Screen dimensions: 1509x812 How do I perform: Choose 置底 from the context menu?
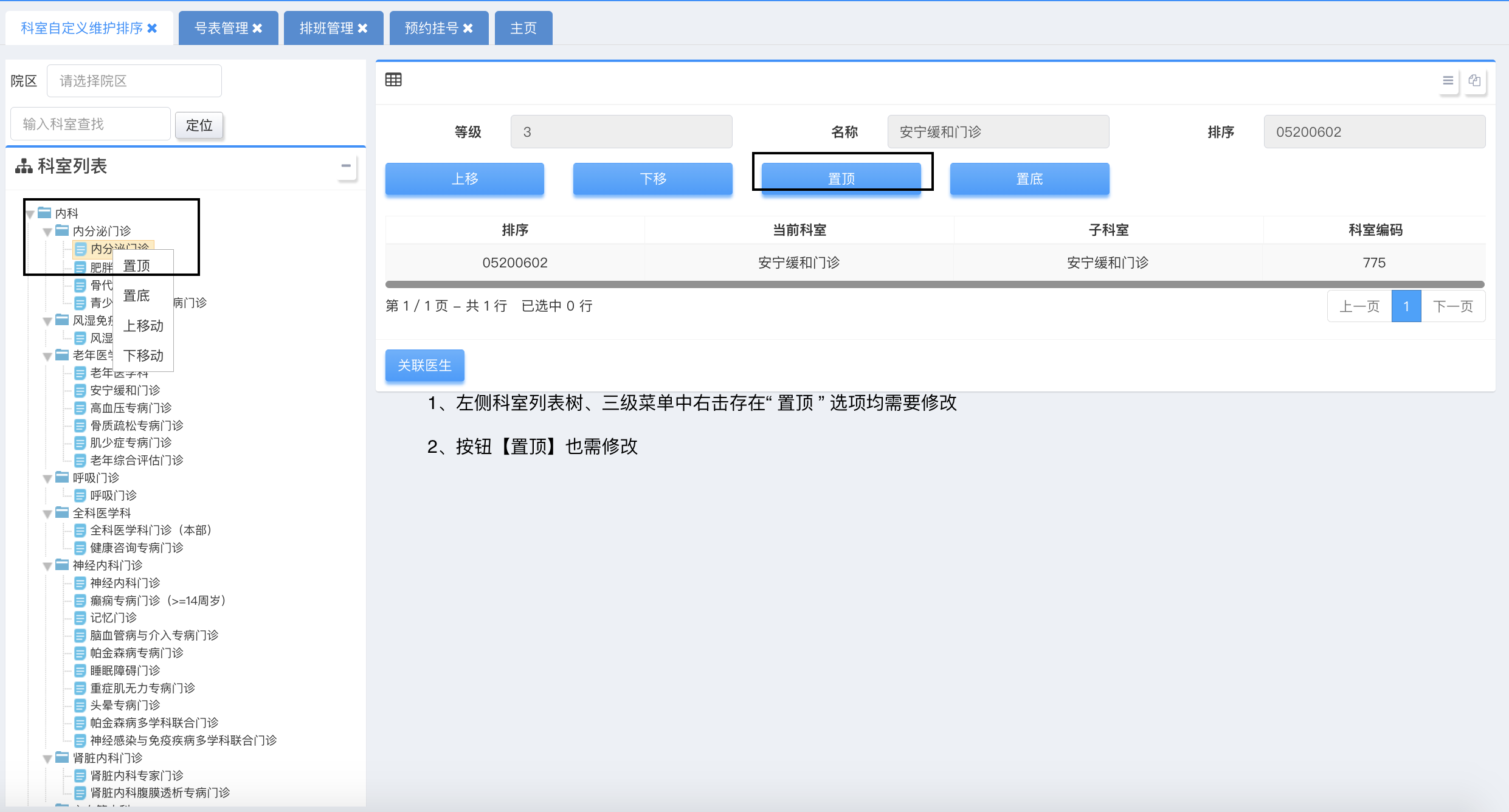click(x=137, y=295)
